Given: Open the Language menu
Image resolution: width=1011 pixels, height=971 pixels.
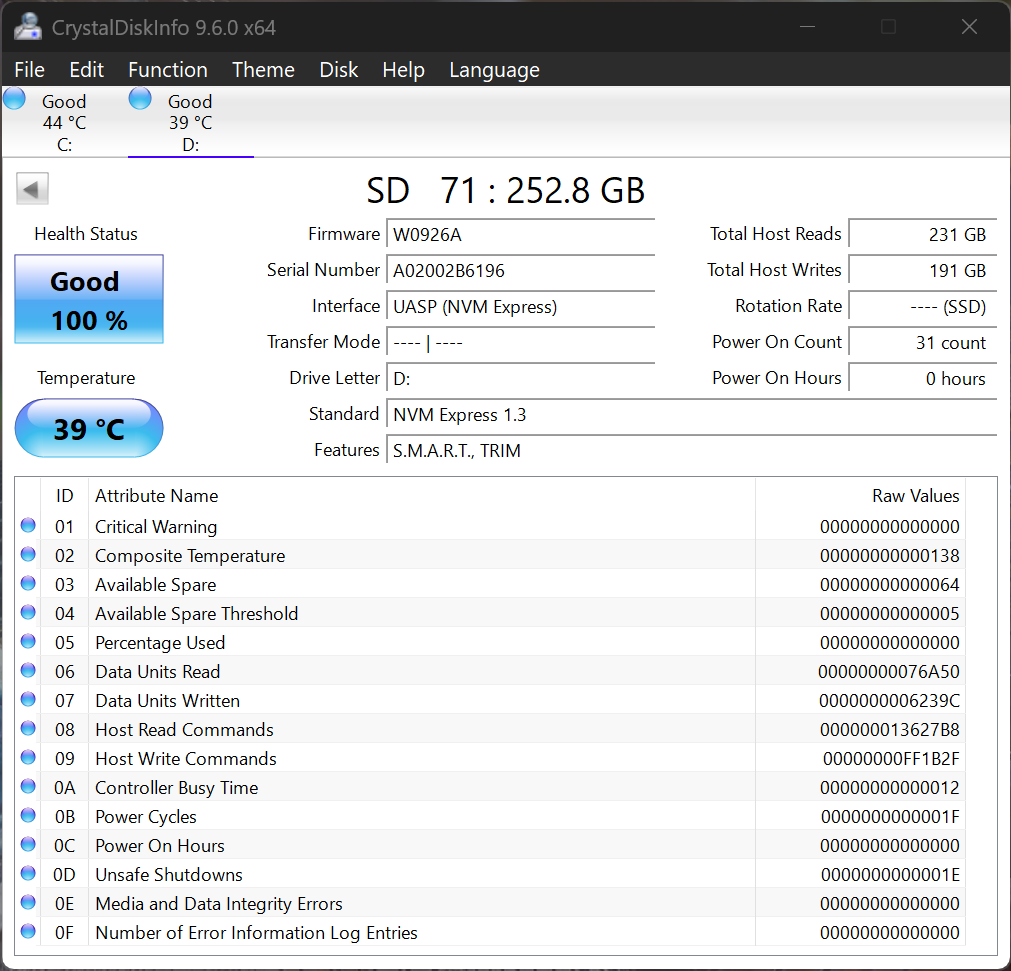Looking at the screenshot, I should (x=494, y=70).
